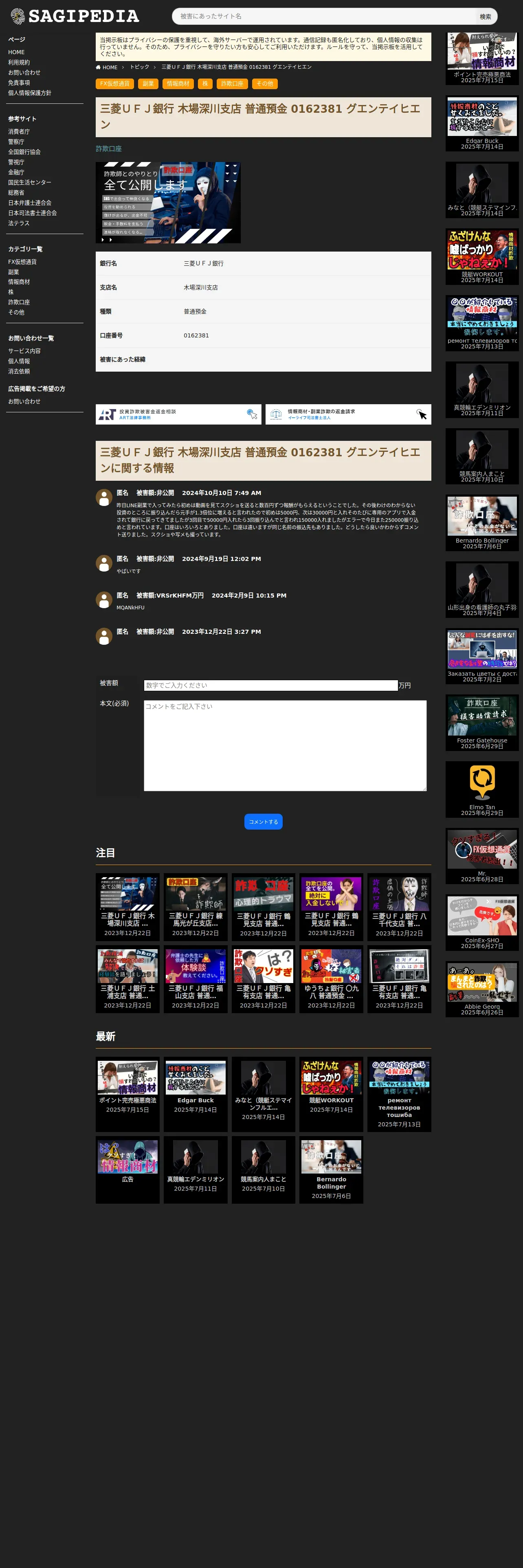This screenshot has width=523, height=1568.
Task: Click avatar beside 2023年12月22日 comment
Action: point(104,636)
